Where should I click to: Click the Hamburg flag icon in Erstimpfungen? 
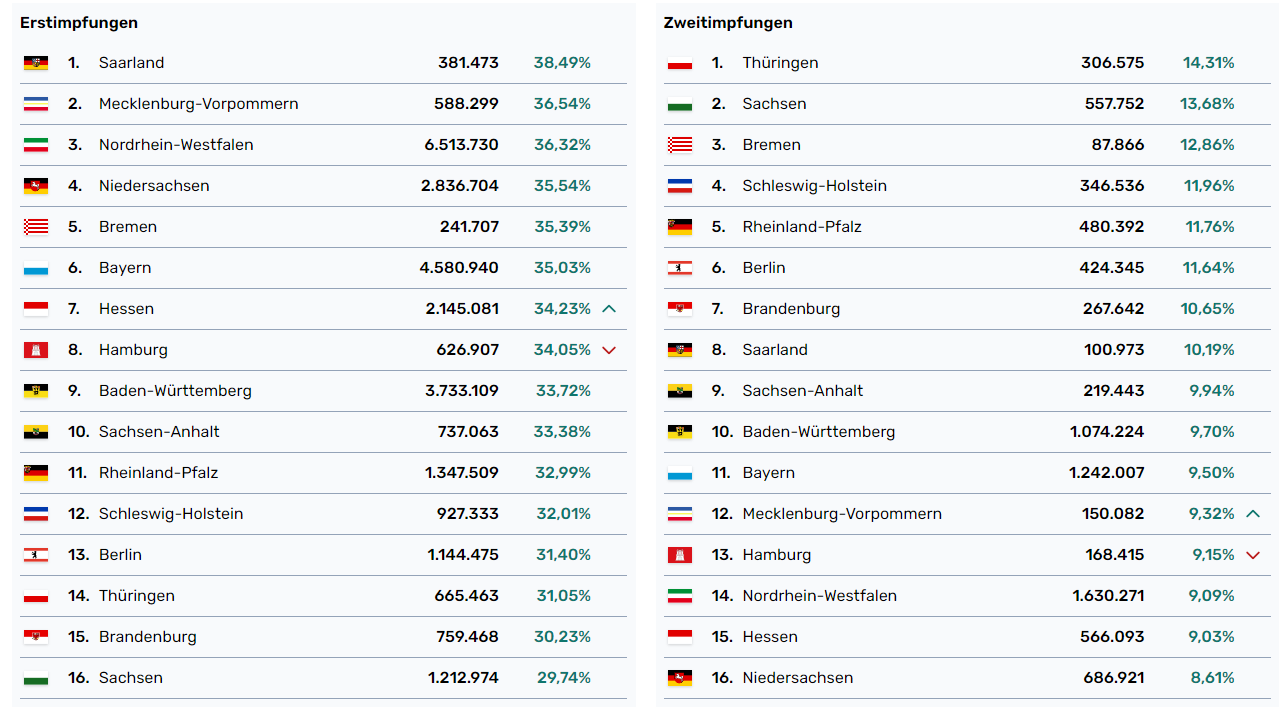(36, 350)
